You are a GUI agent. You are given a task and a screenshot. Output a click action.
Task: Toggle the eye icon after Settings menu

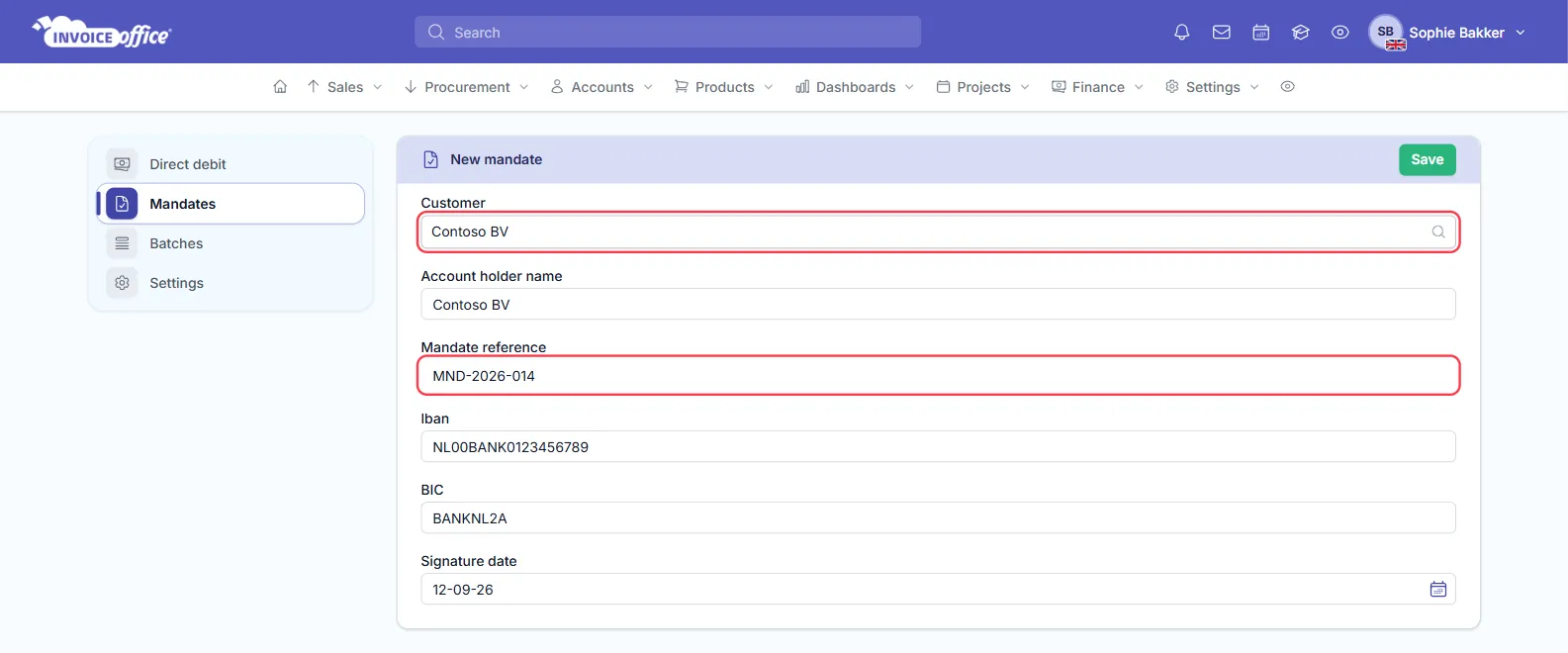(x=1287, y=87)
